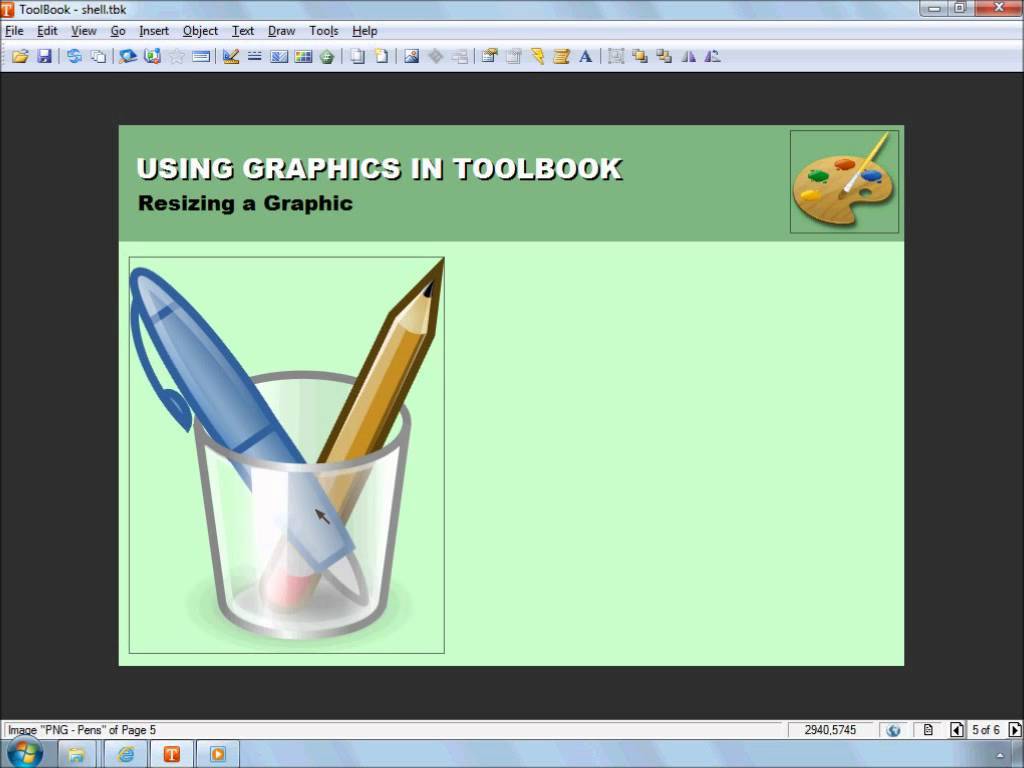Click the ToolBook taskbar button
Image resolution: width=1024 pixels, height=768 pixels.
(172, 754)
